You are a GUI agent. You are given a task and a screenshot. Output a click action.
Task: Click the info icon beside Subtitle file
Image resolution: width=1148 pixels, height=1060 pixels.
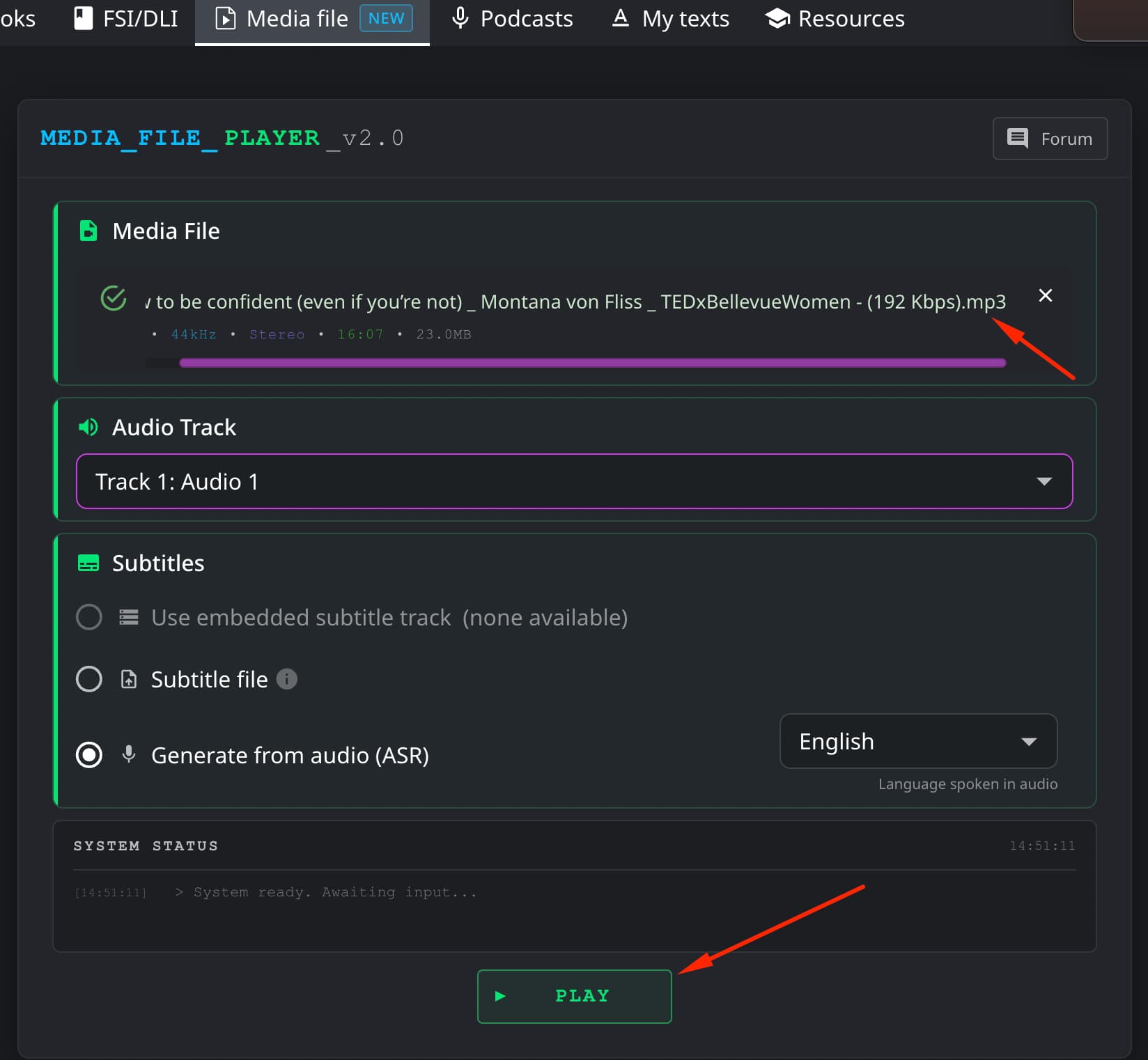[x=286, y=679]
